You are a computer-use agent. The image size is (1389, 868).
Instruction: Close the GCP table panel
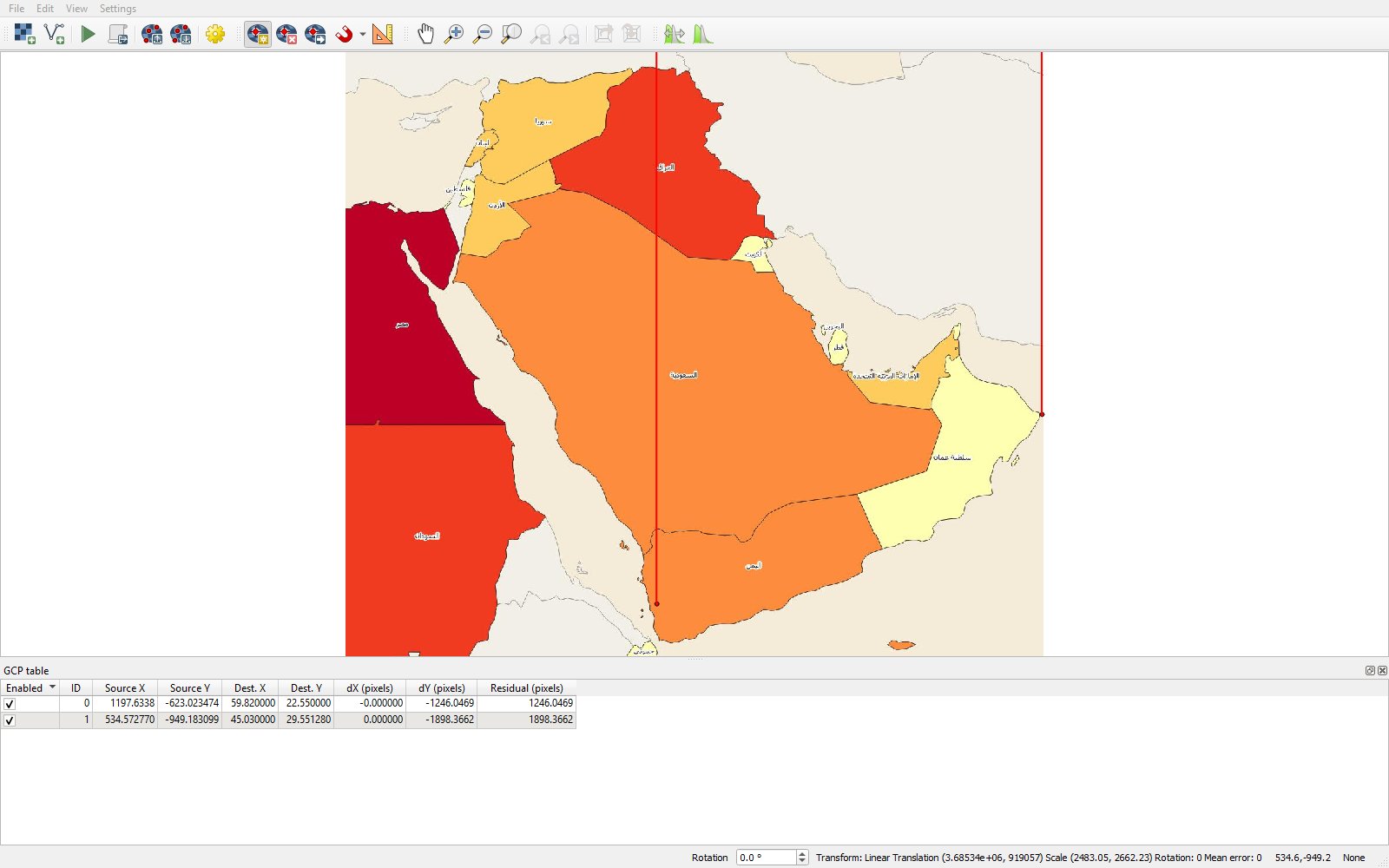(x=1382, y=670)
